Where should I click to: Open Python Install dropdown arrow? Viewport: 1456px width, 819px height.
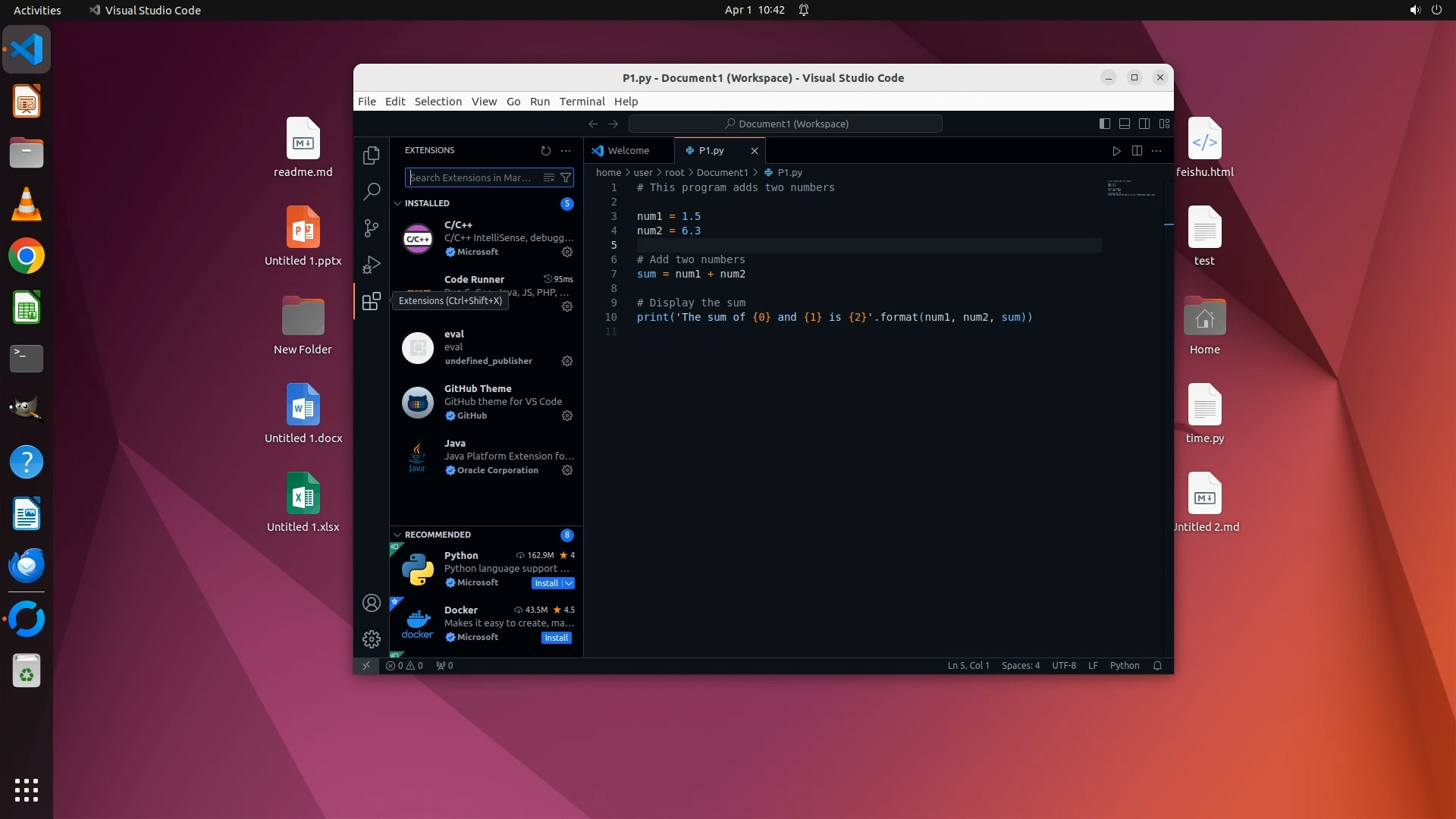(569, 583)
